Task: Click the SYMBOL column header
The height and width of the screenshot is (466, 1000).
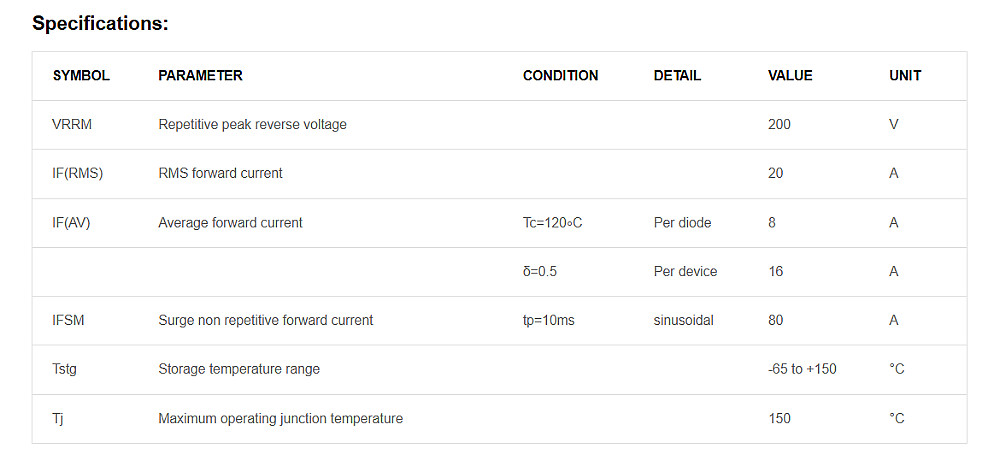Action: pyautogui.click(x=81, y=76)
